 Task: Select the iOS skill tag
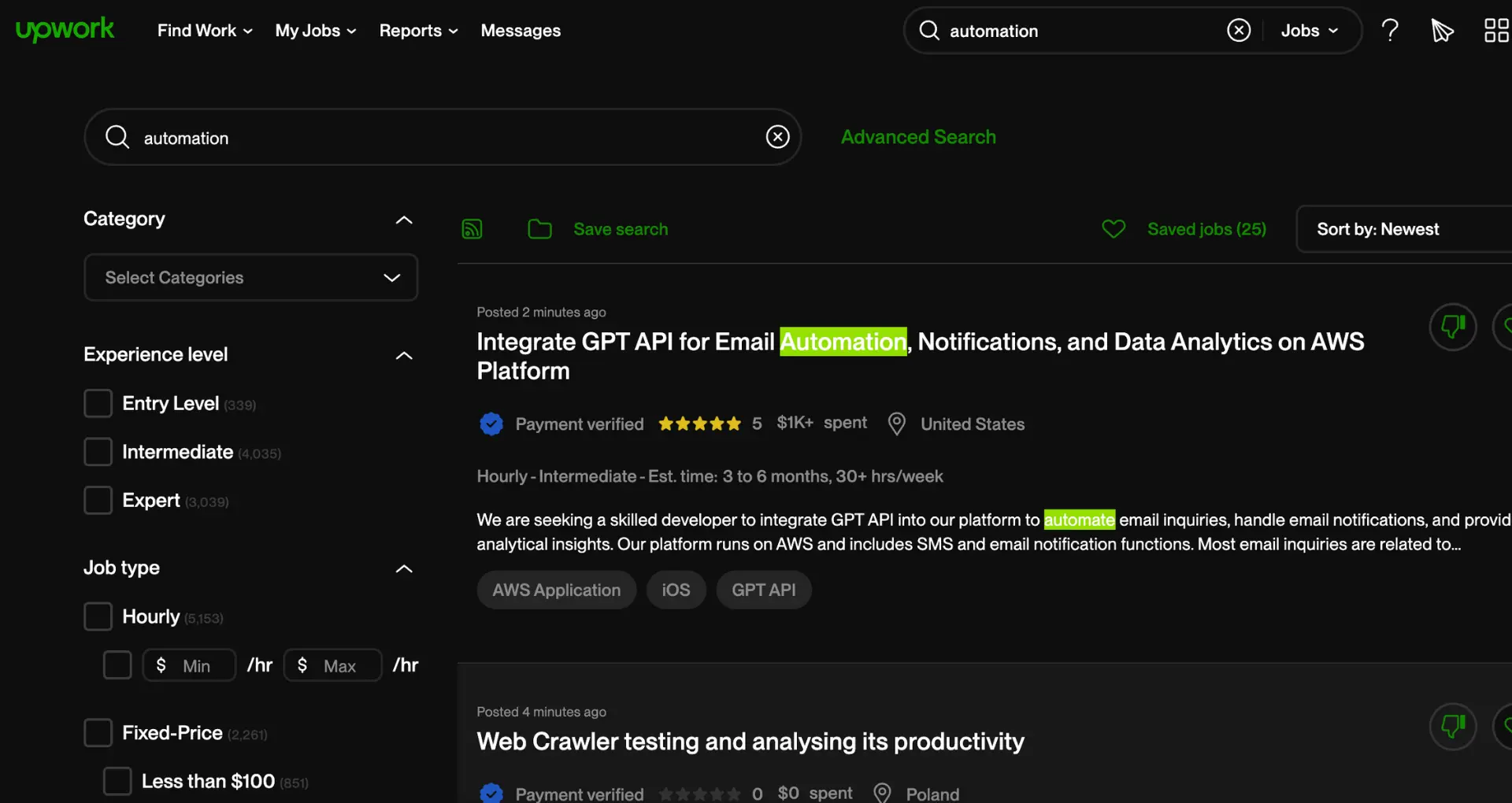tap(676, 590)
